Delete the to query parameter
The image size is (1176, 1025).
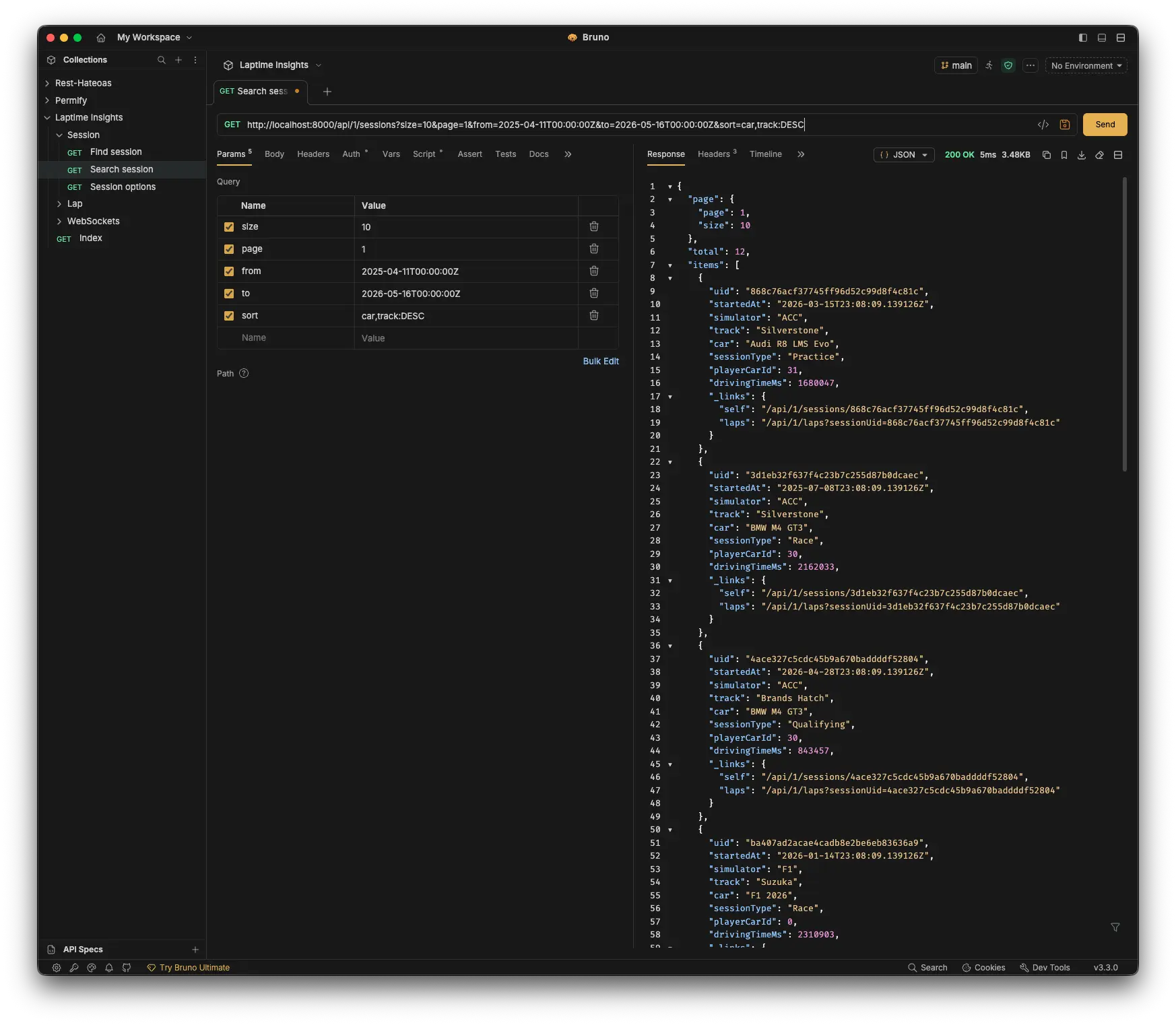point(594,294)
